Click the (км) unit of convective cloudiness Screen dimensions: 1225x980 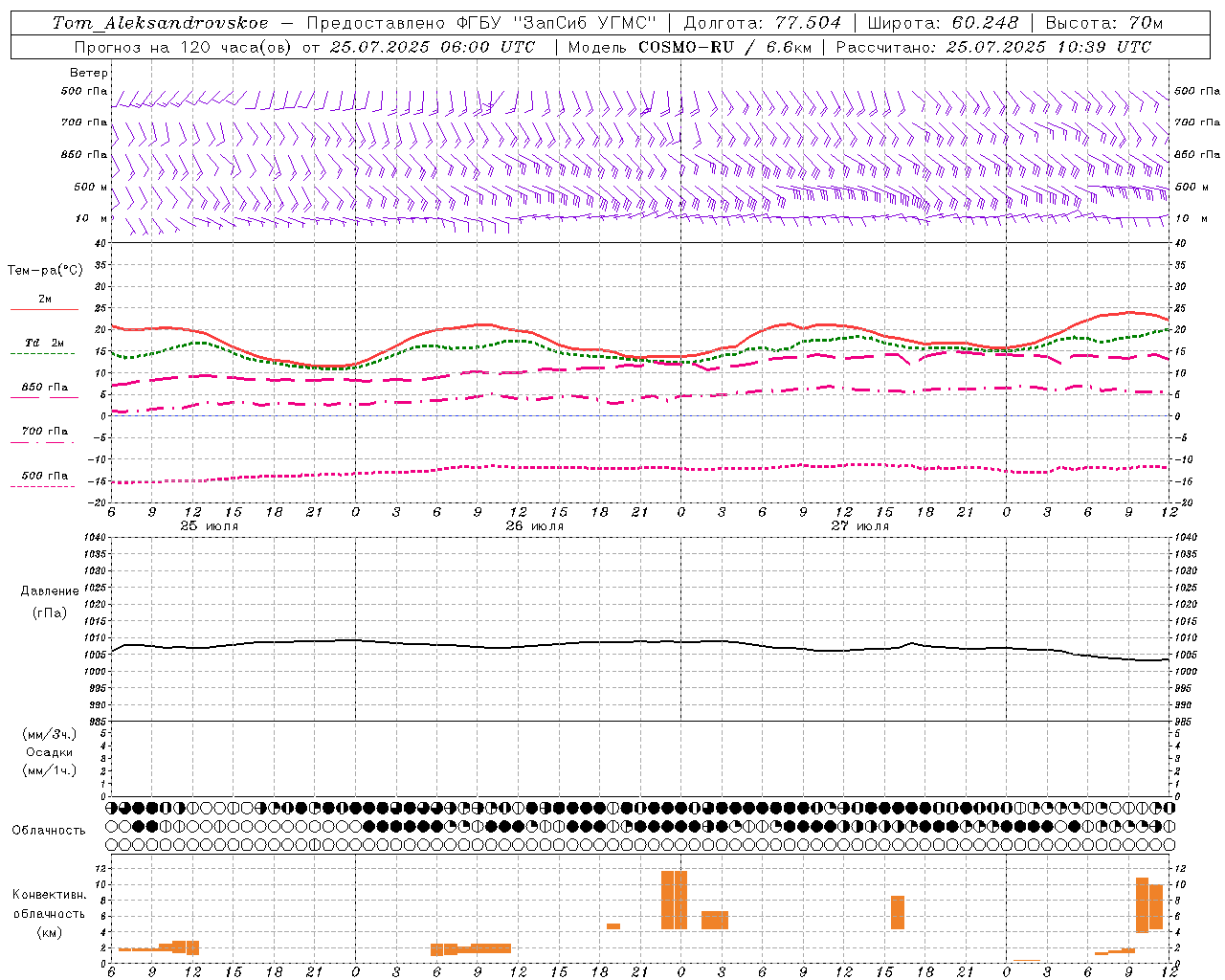point(50,932)
